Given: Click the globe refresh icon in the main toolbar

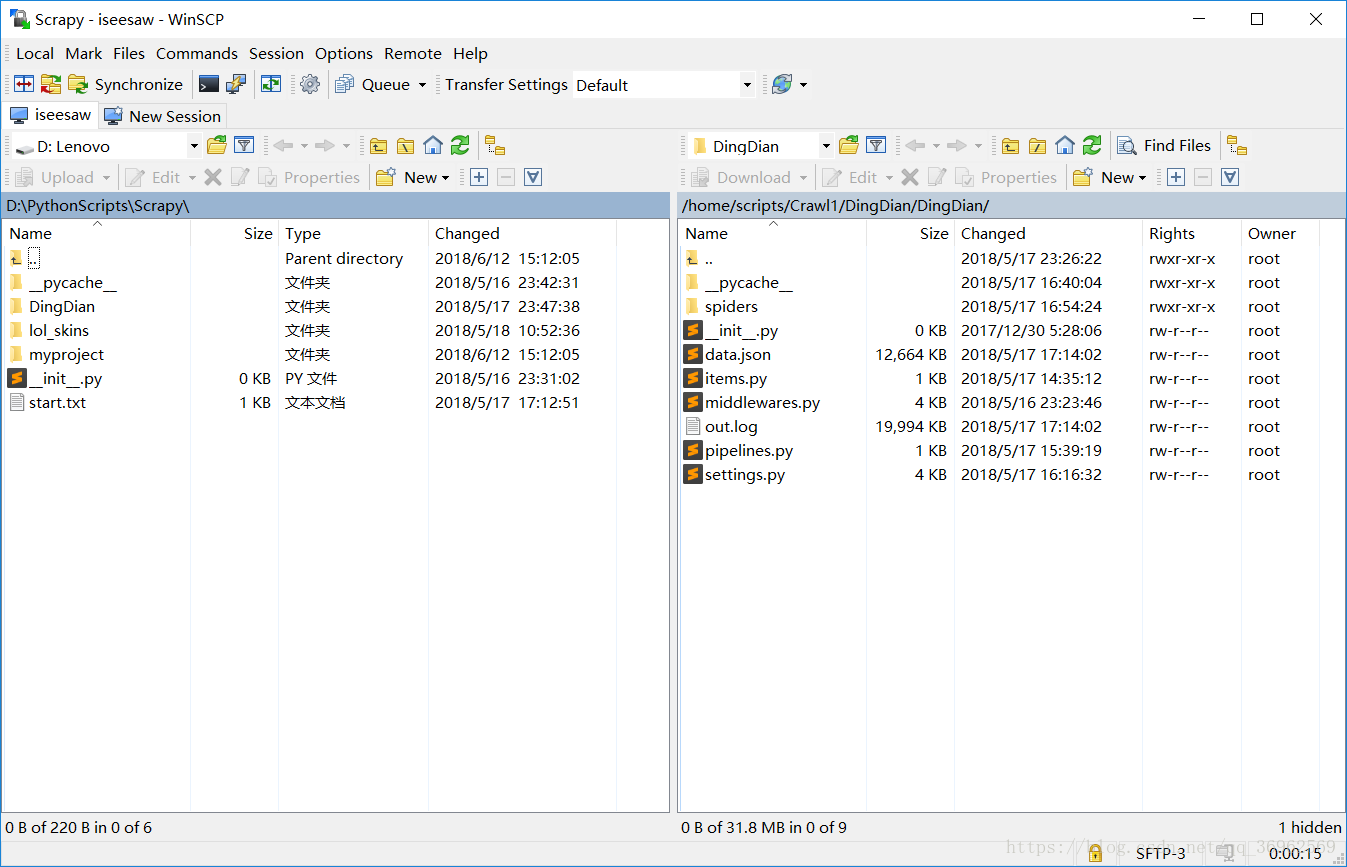Looking at the screenshot, I should pos(782,85).
